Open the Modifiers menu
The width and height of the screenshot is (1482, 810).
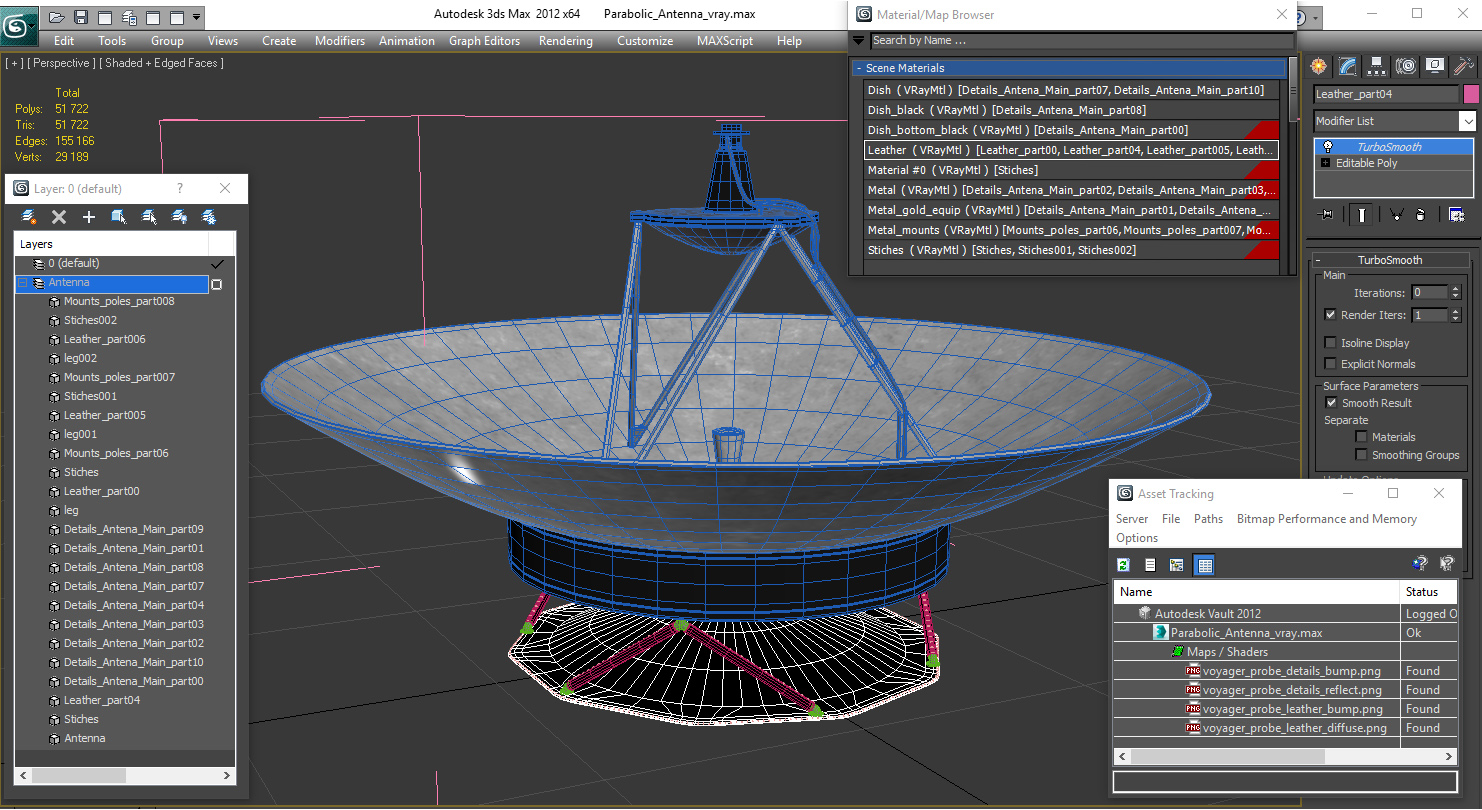pos(340,41)
